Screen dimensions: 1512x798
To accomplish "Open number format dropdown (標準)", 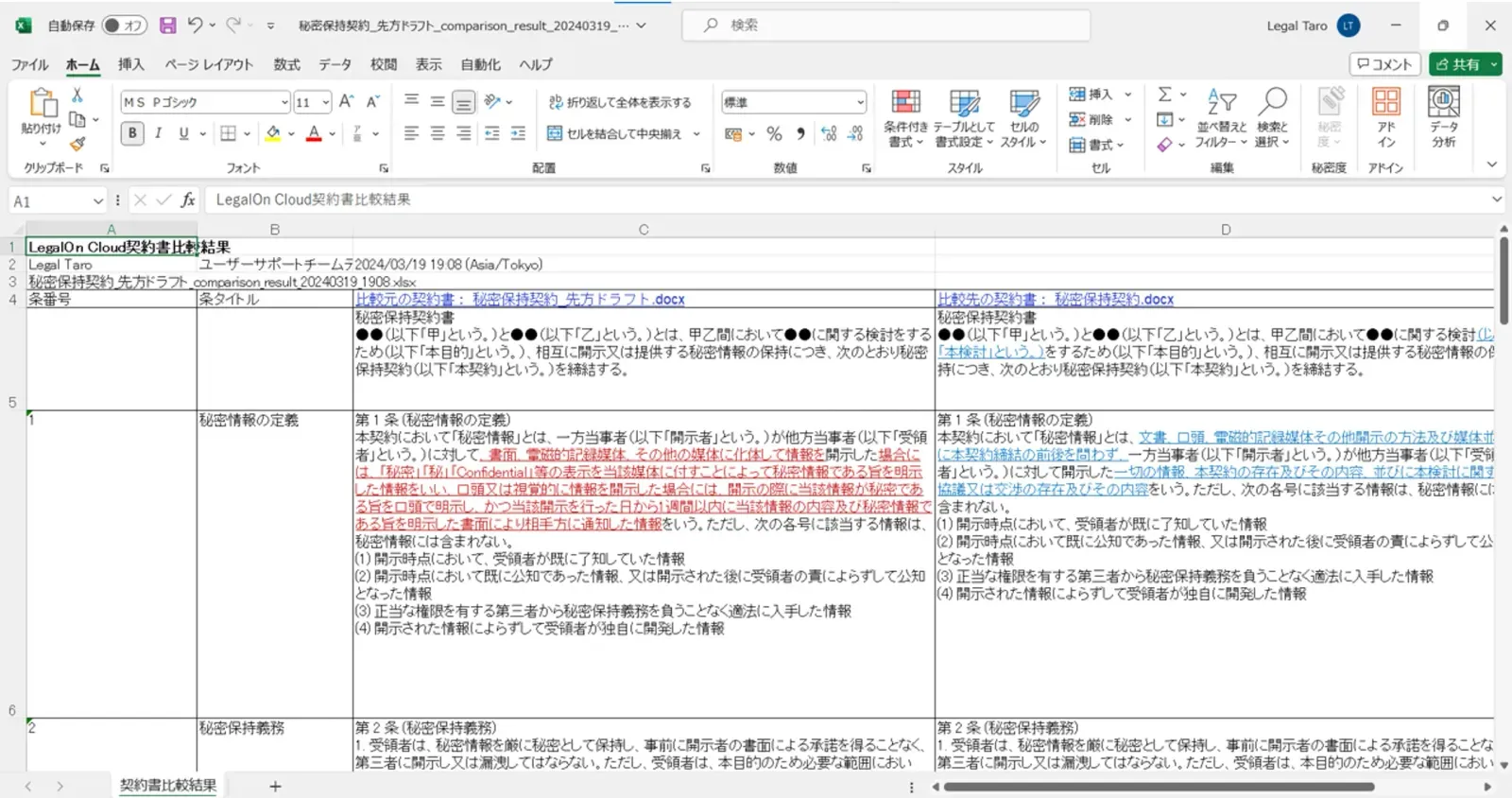I will pyautogui.click(x=860, y=102).
